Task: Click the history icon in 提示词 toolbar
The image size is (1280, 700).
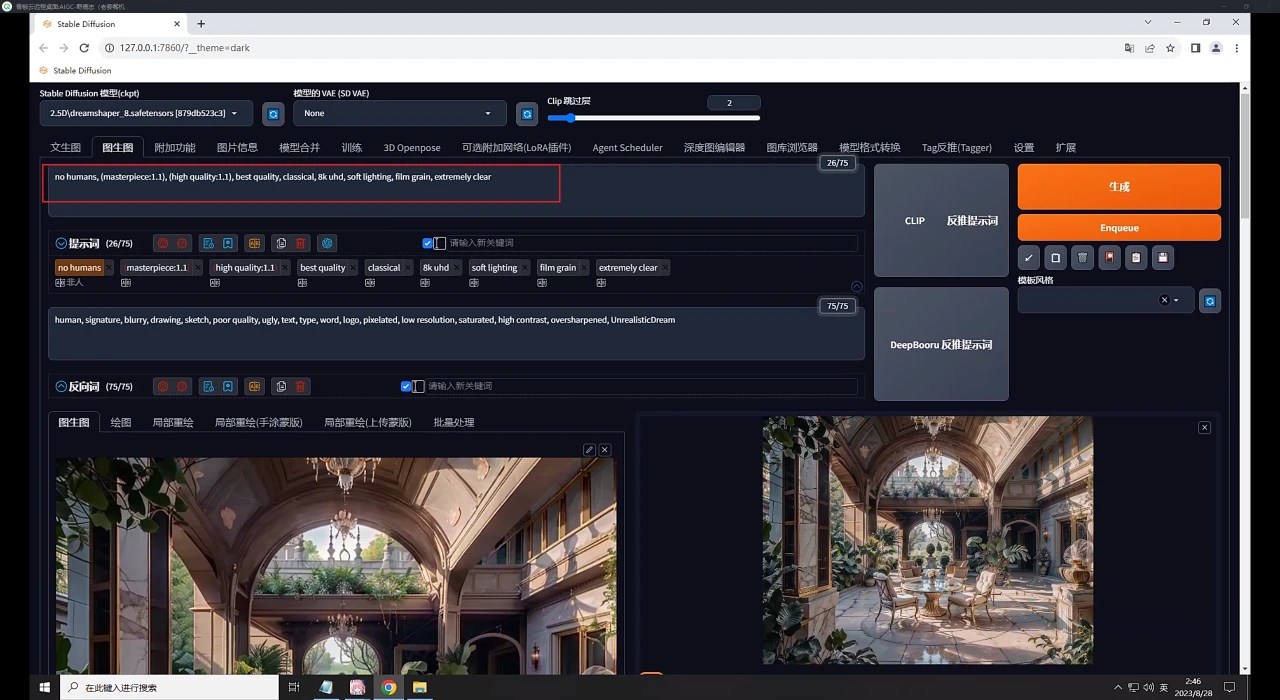Action: [x=208, y=243]
